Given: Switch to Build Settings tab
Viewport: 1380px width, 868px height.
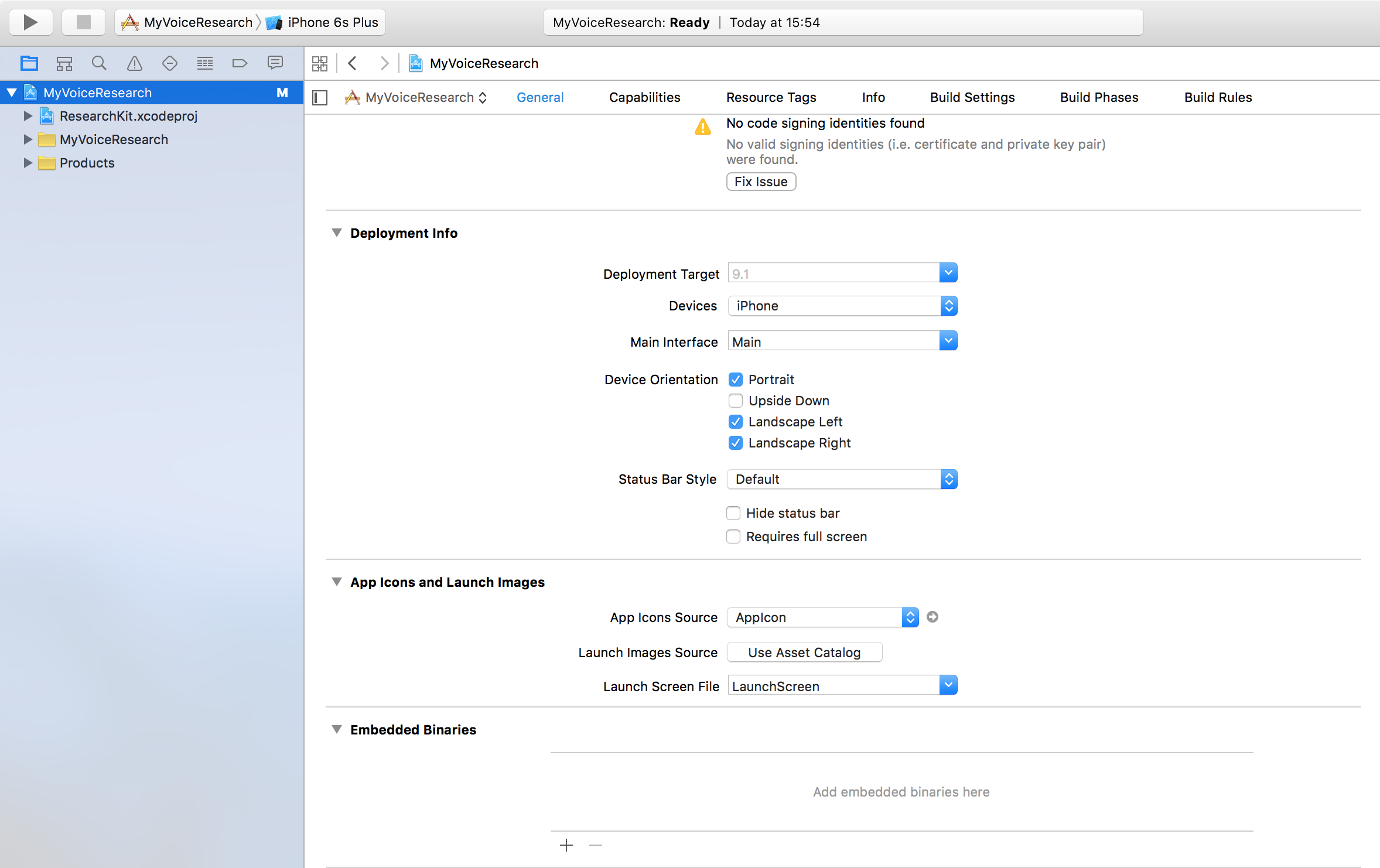Looking at the screenshot, I should coord(972,97).
